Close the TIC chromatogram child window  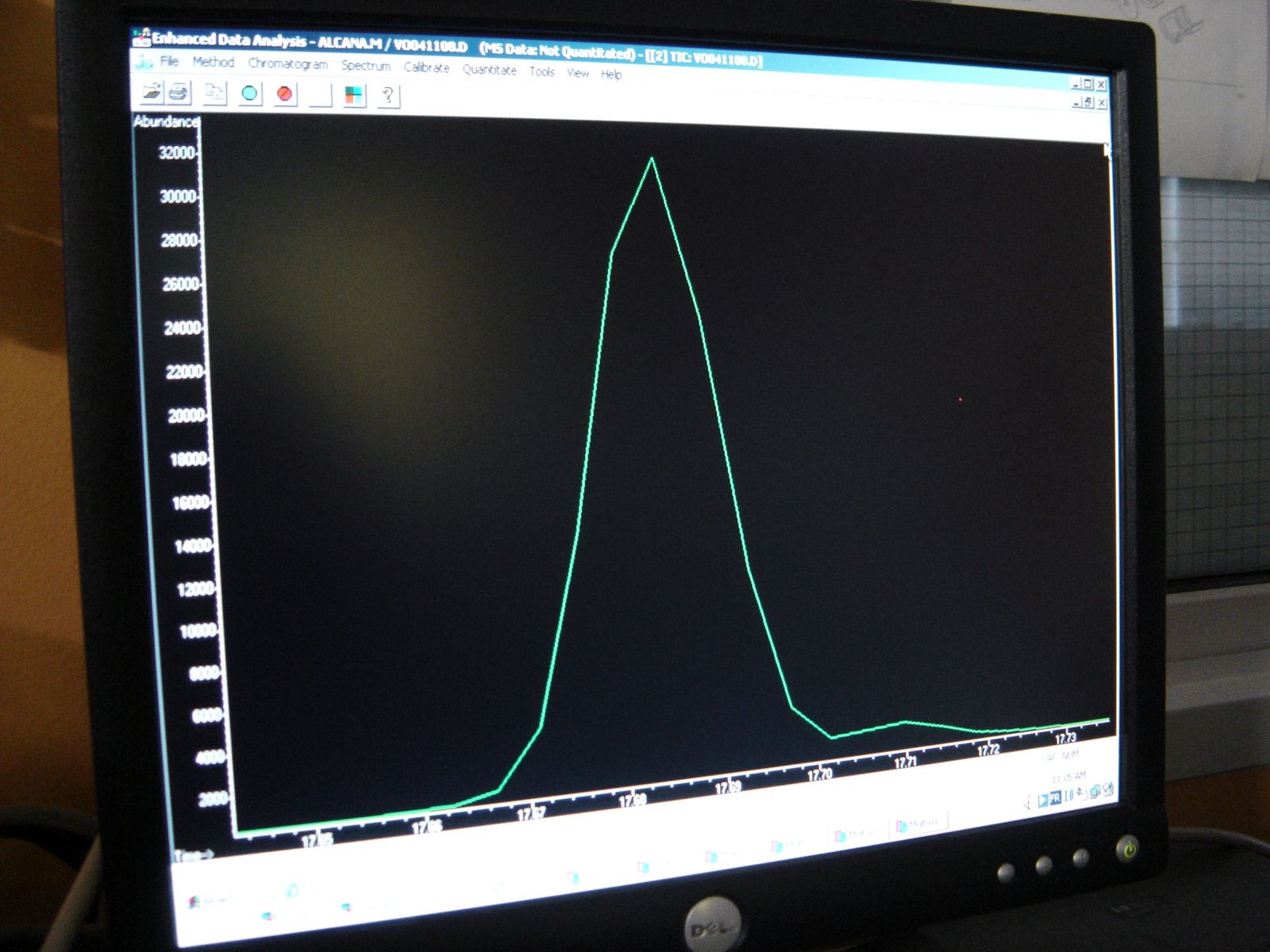pos(1102,103)
